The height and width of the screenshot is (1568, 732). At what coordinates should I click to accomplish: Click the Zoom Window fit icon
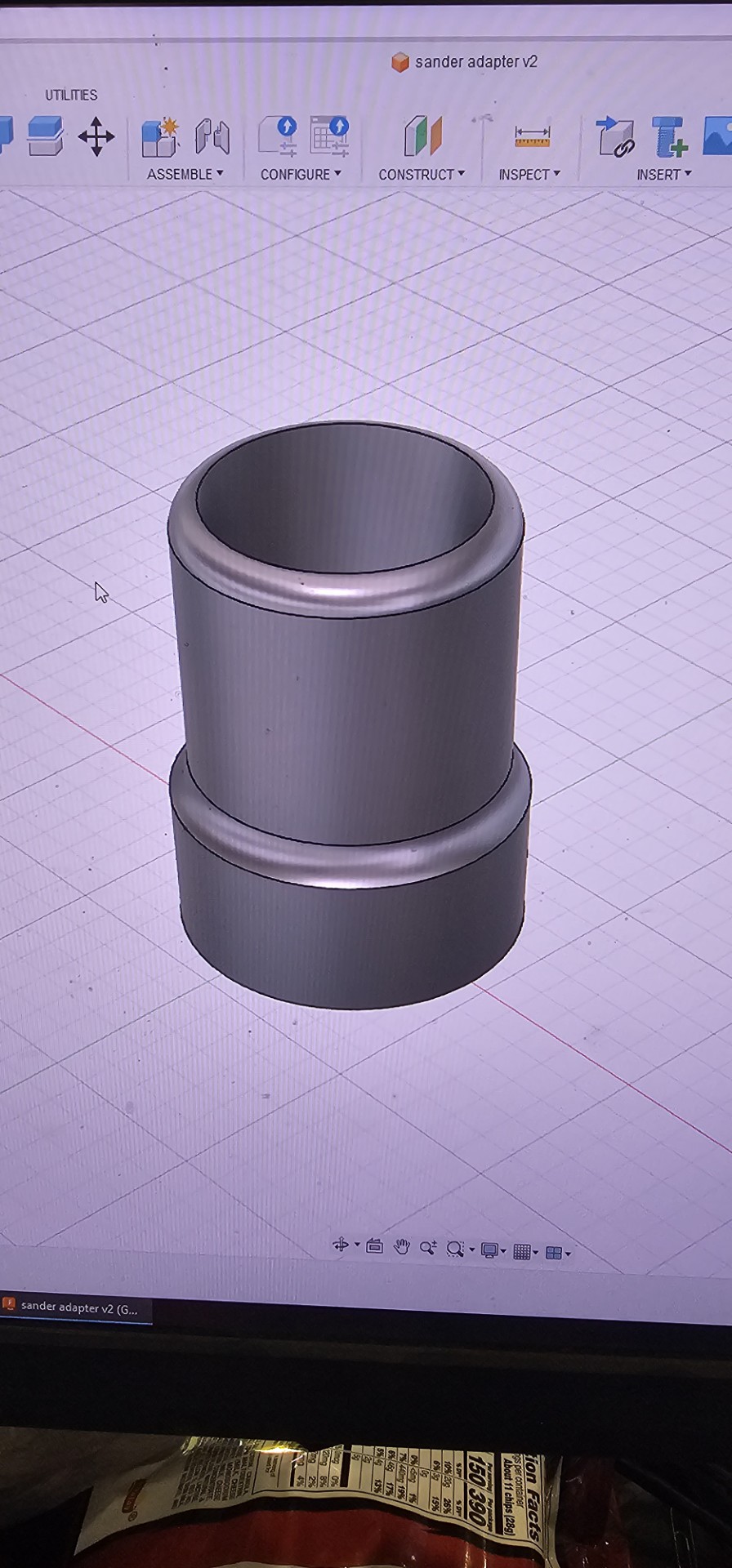pos(455,1249)
